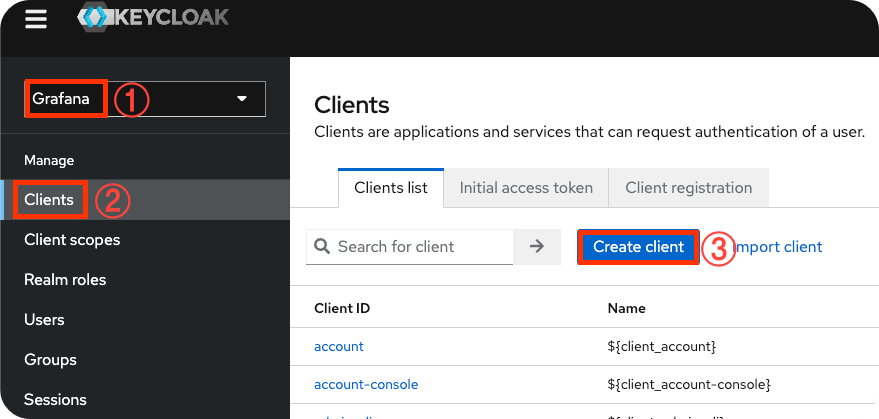Screen dimensions: 879x419
Task: Open the Client registration tab
Action: tap(689, 187)
